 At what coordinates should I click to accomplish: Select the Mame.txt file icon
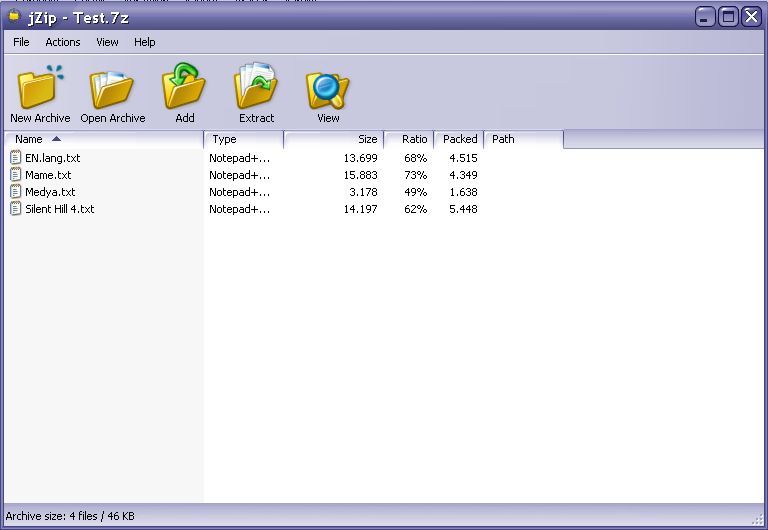[16, 175]
